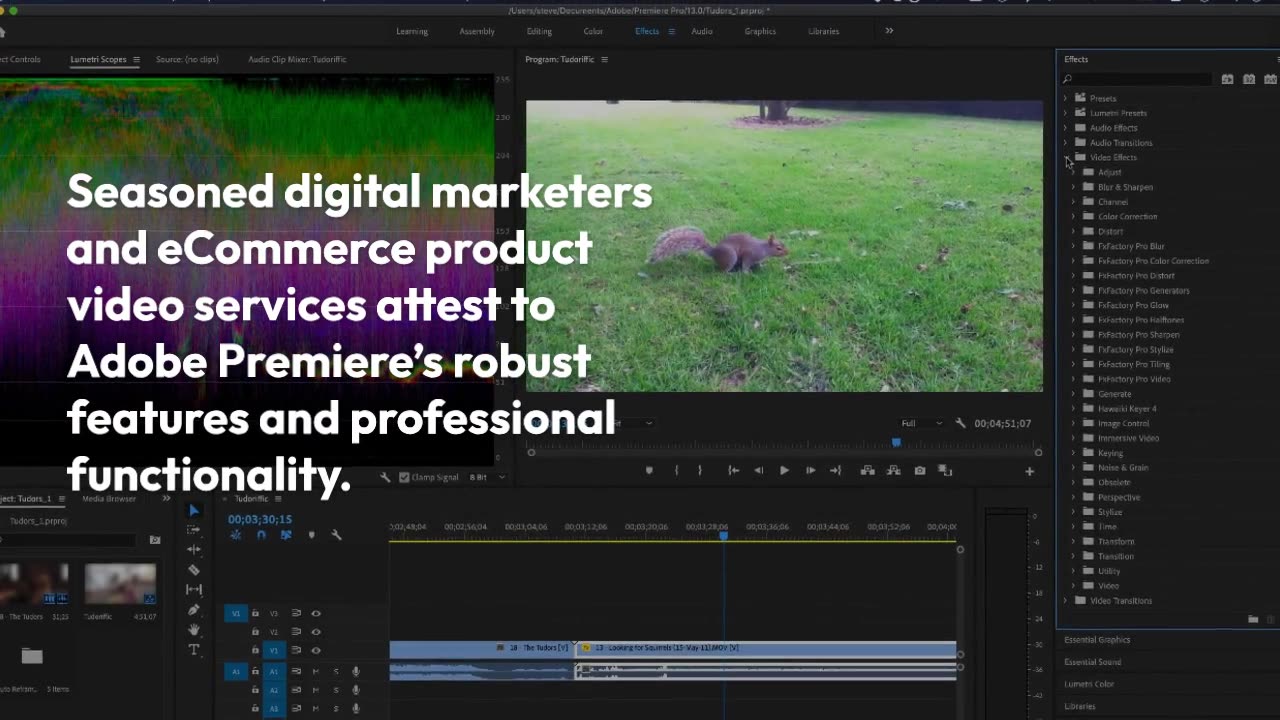Switch to the Assembly workspace

477,31
